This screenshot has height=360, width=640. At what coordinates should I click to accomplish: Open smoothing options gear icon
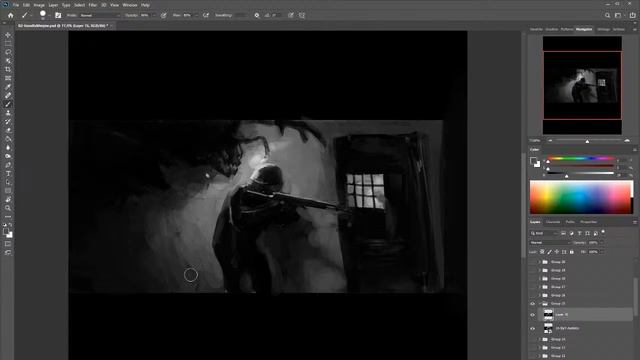(257, 16)
